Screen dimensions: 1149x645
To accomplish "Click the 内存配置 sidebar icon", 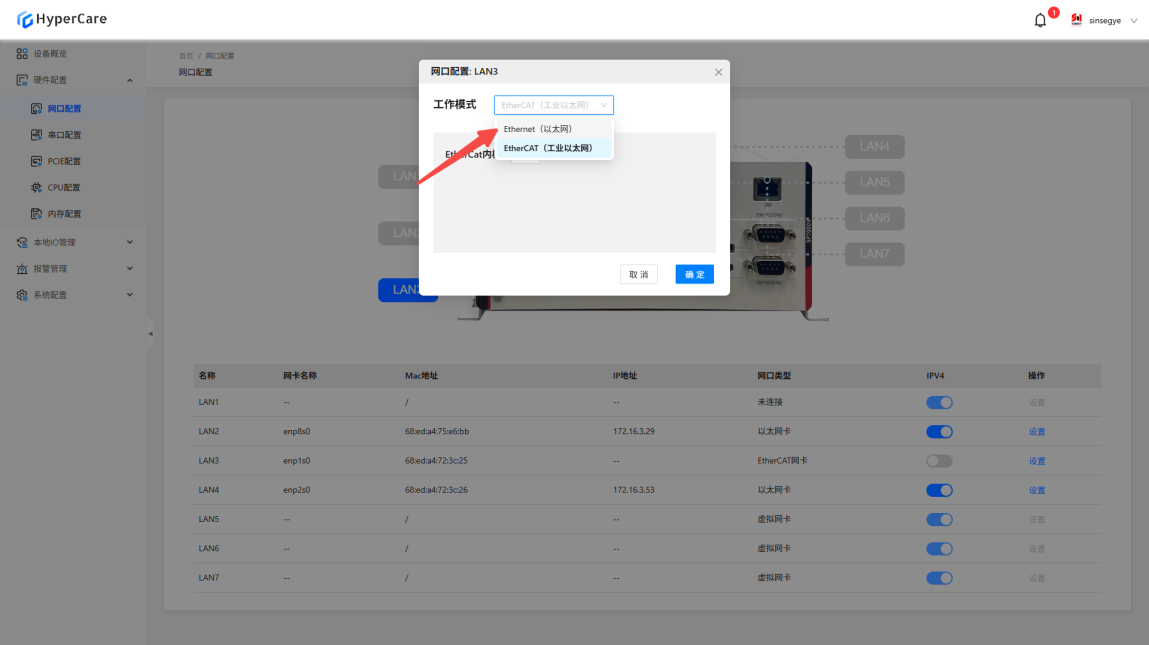I will (x=37, y=214).
